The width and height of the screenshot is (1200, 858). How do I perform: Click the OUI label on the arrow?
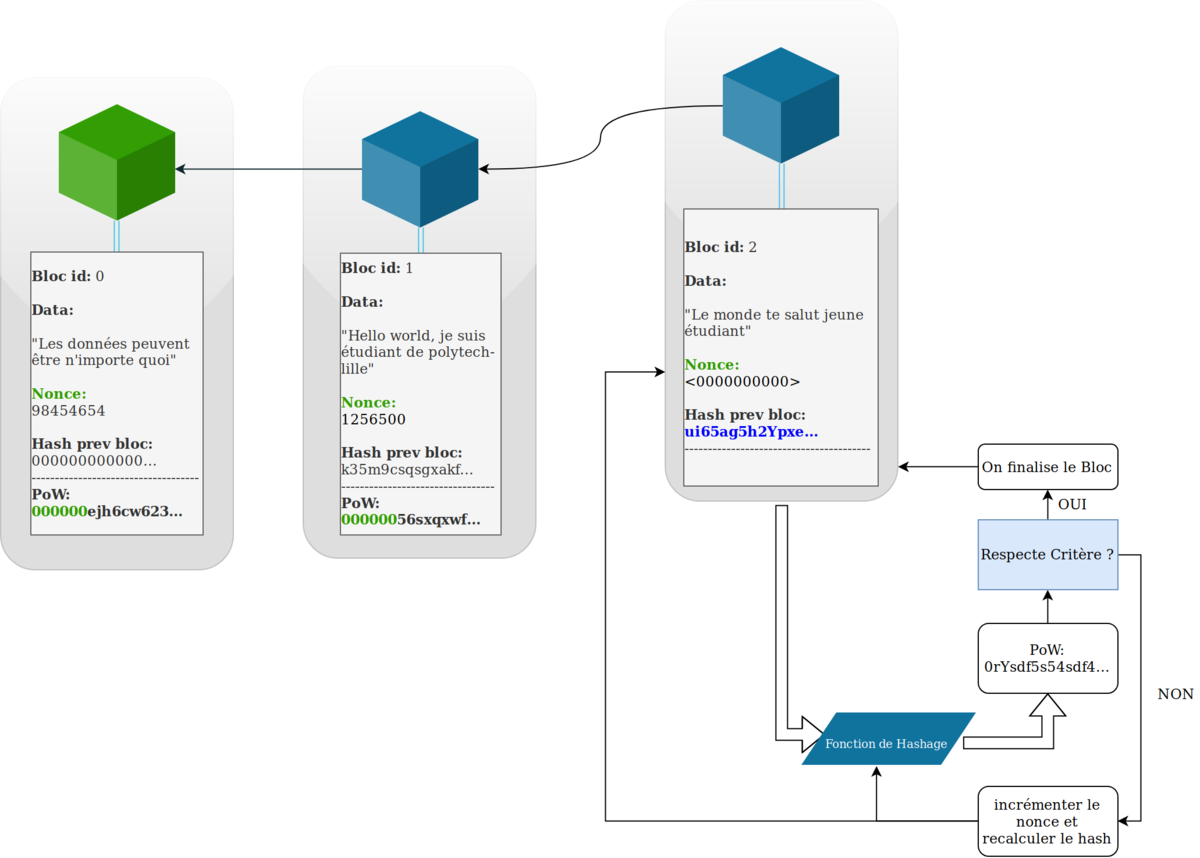pyautogui.click(x=1071, y=504)
